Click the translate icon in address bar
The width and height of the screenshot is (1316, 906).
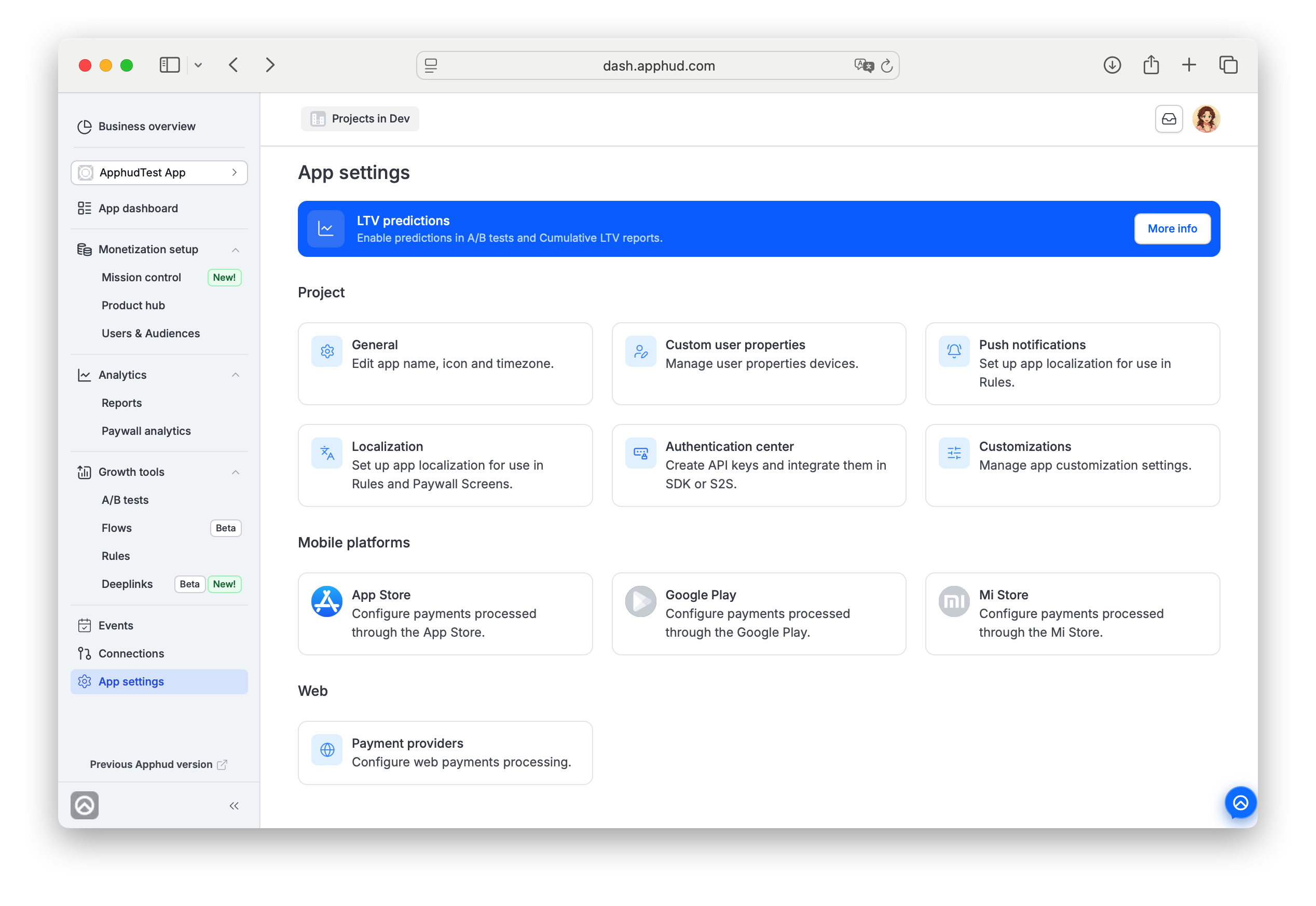(x=863, y=66)
